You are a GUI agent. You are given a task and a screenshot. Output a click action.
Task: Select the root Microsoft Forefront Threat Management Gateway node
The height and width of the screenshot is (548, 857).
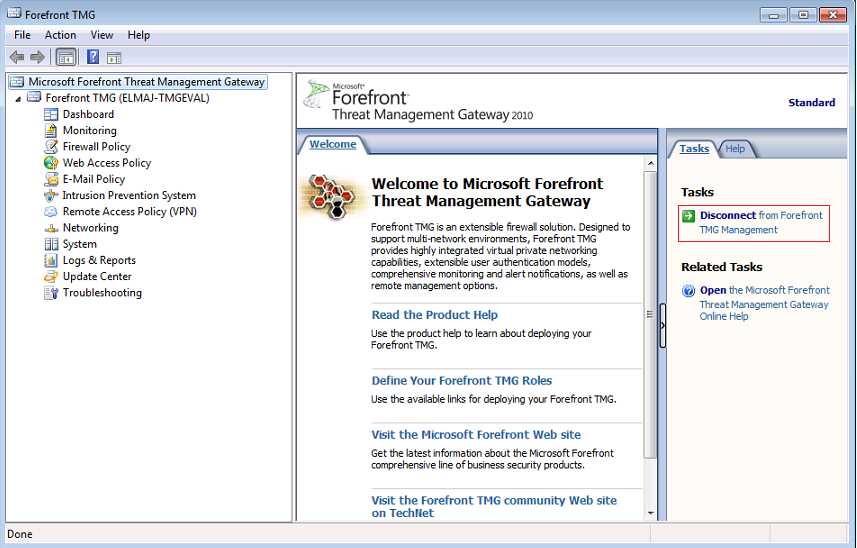146,81
